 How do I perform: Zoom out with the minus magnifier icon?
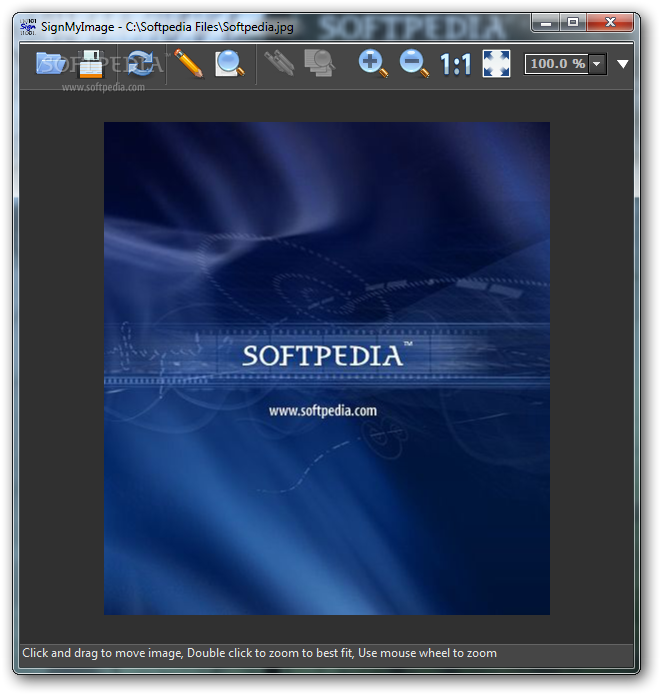(414, 63)
